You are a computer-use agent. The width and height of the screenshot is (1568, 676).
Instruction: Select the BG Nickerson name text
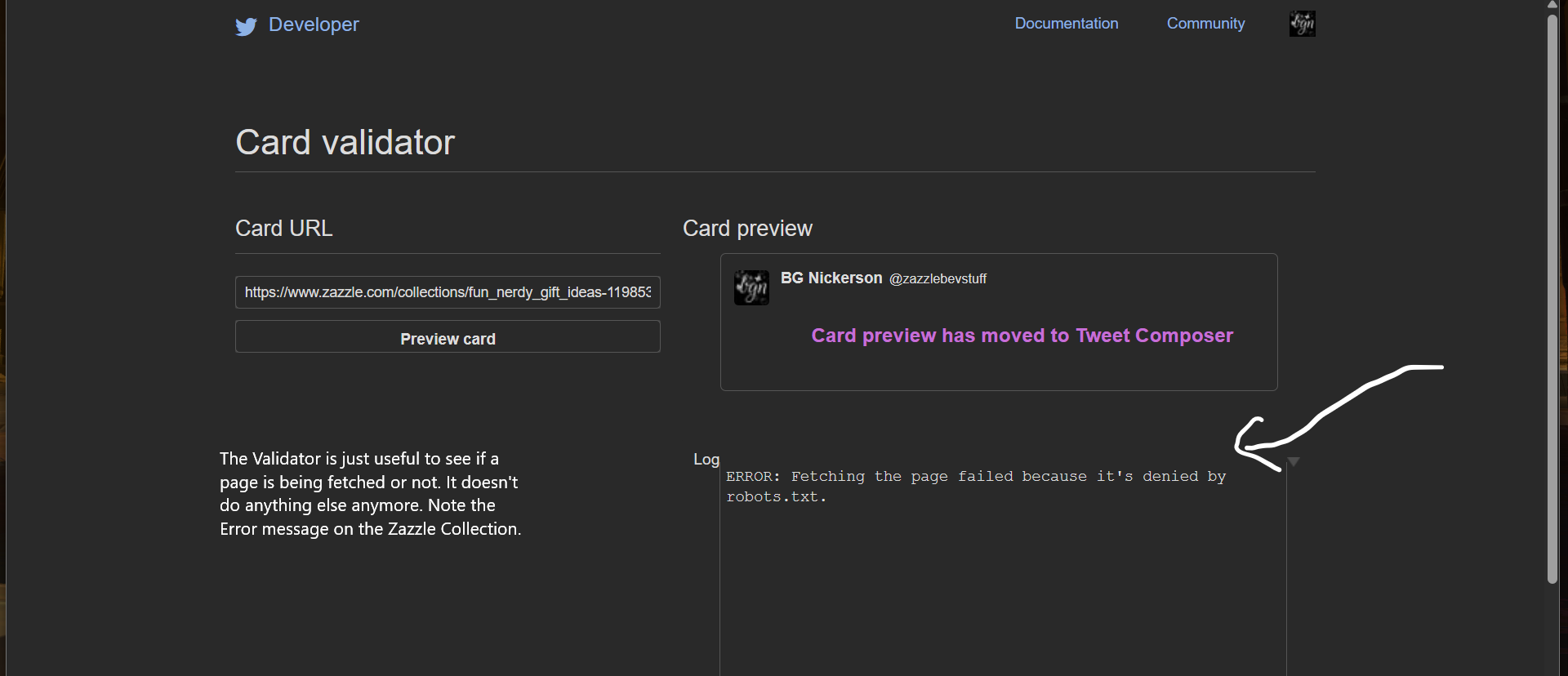[x=831, y=278]
